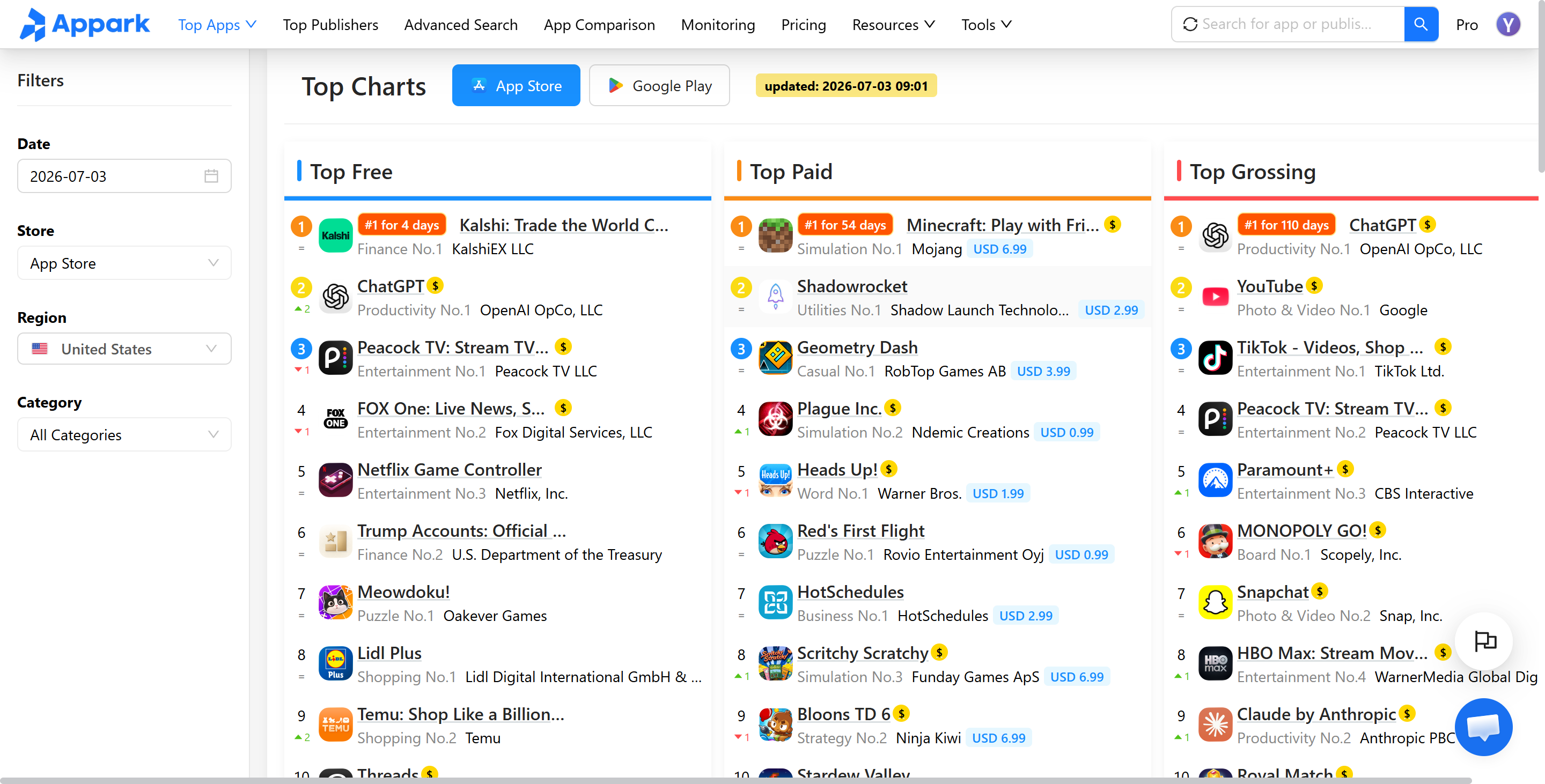Go to Advanced Search
Viewport: 1545px width, 784px height.
click(x=461, y=25)
